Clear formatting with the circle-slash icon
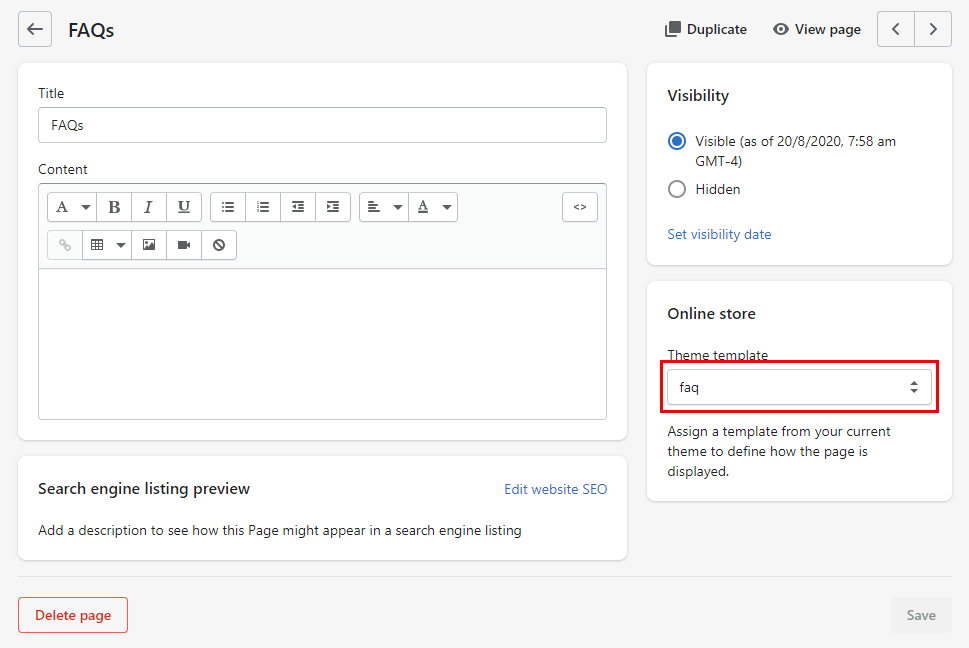The height and width of the screenshot is (648, 969). click(219, 245)
